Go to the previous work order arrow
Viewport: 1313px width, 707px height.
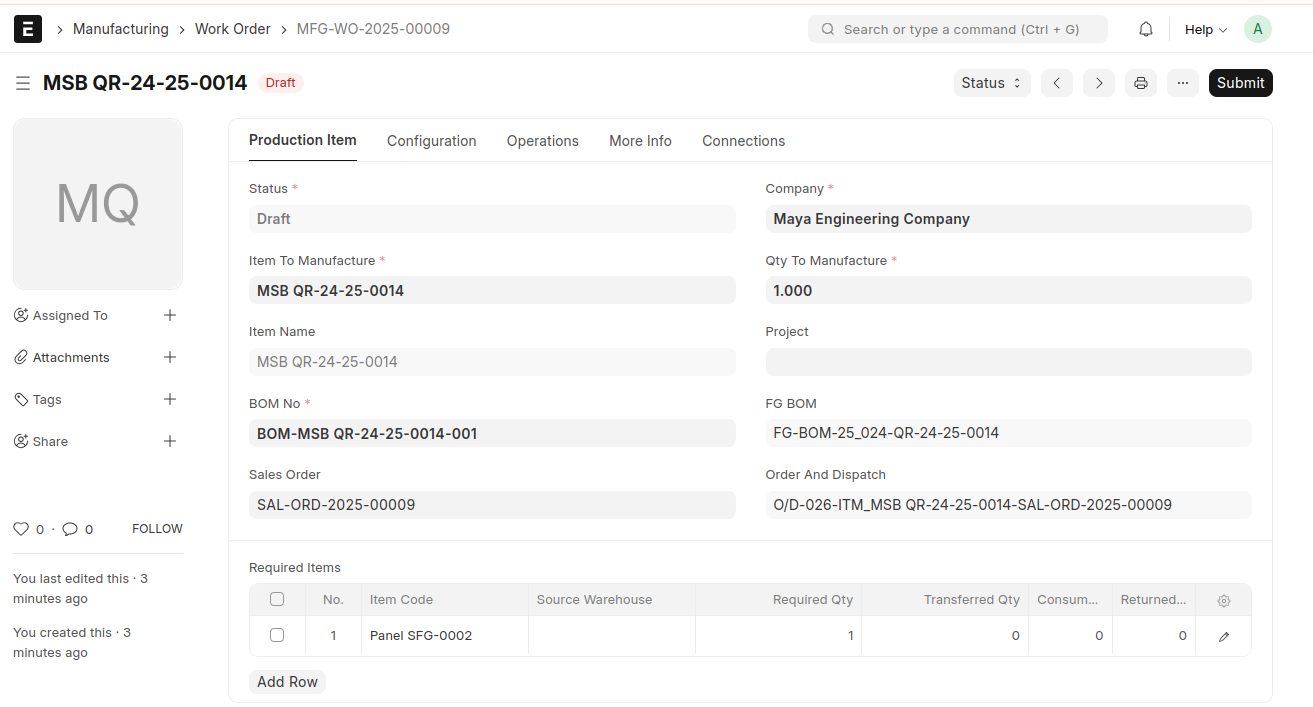click(x=1057, y=83)
